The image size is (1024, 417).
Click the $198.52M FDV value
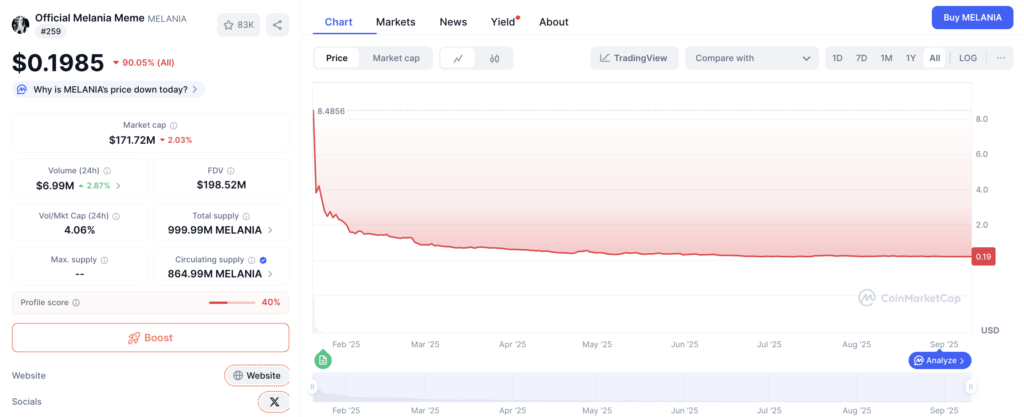pos(221,185)
